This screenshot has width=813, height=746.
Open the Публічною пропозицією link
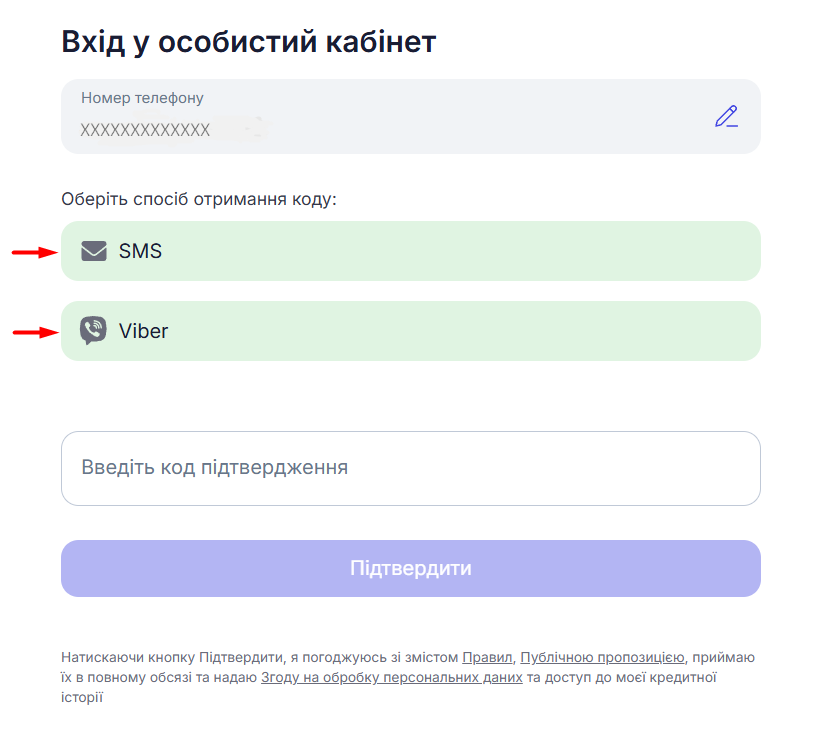tap(602, 658)
